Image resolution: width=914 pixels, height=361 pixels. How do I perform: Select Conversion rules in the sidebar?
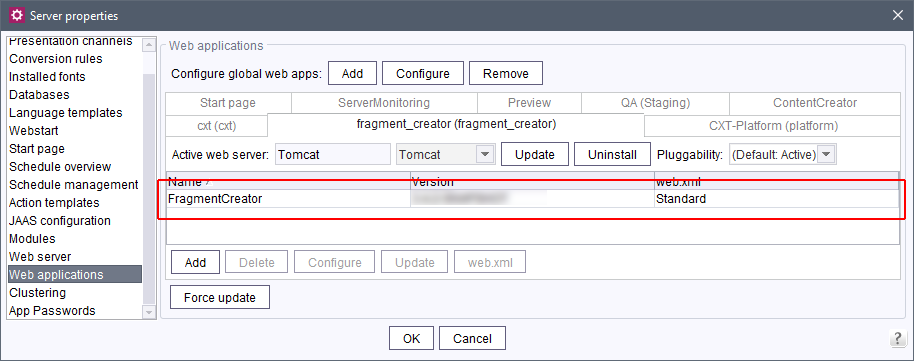pyautogui.click(x=75, y=59)
